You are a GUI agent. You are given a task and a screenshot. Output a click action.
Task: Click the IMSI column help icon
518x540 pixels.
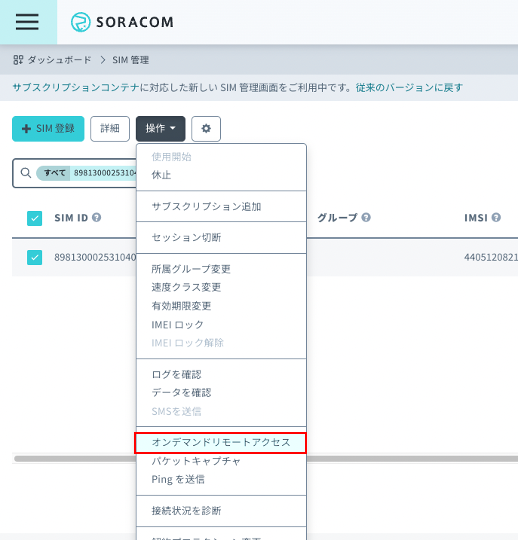[496, 217]
